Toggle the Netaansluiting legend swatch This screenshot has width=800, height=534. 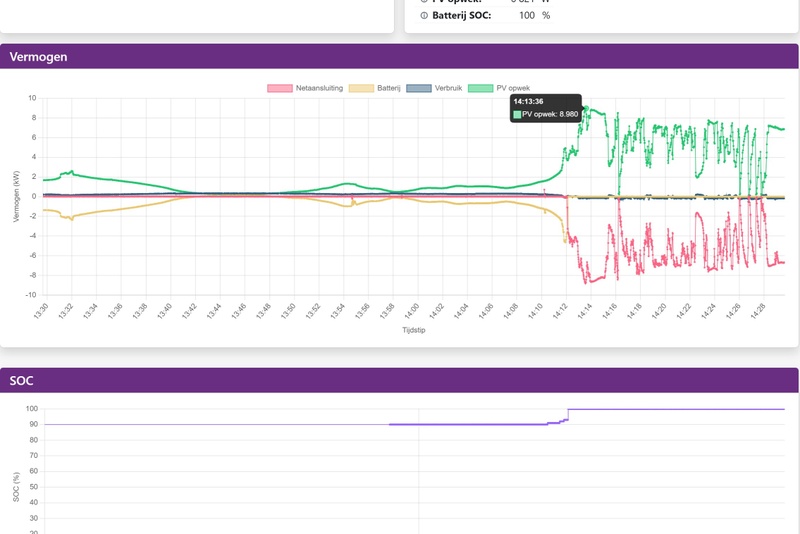click(280, 88)
